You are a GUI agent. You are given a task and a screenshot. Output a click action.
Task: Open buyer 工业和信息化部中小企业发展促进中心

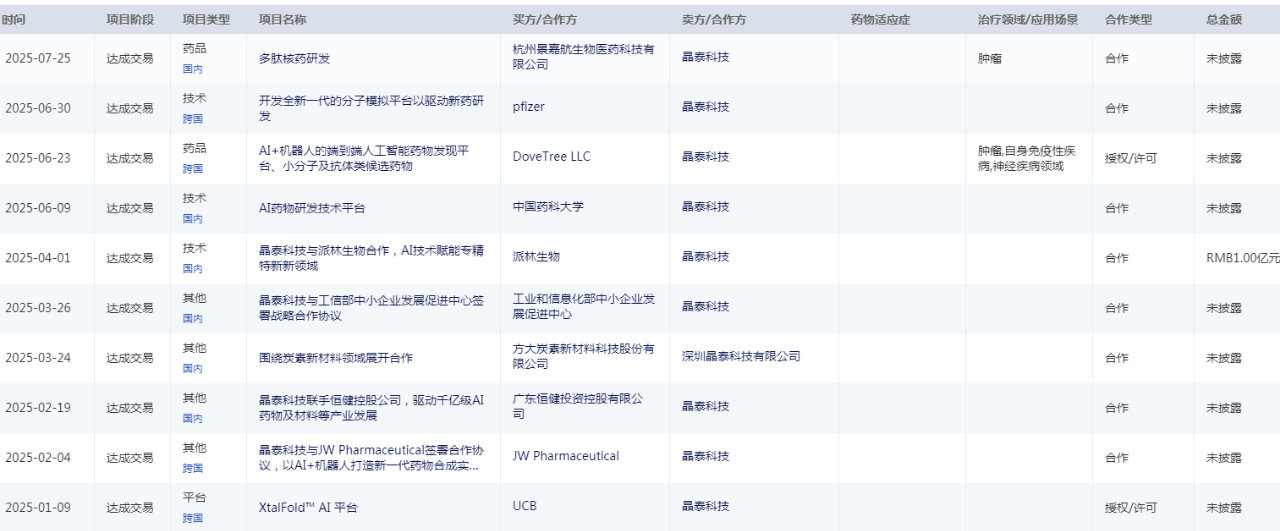pyautogui.click(x=584, y=307)
